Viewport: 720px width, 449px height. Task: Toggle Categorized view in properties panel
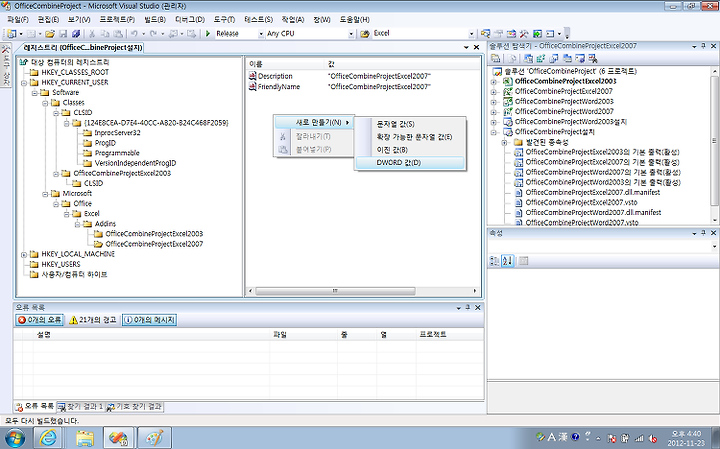tap(495, 261)
